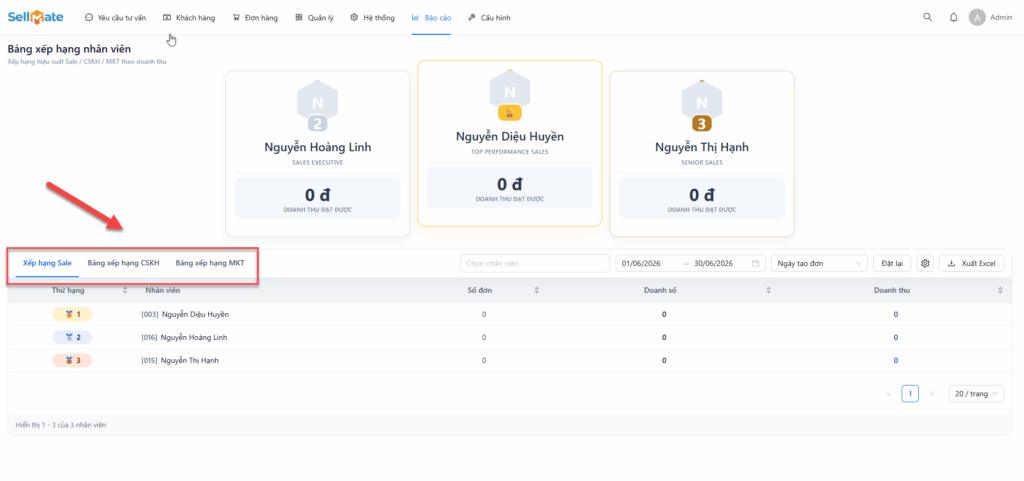1024x481 pixels.
Task: Open Cấu hình menu
Action: (489, 18)
